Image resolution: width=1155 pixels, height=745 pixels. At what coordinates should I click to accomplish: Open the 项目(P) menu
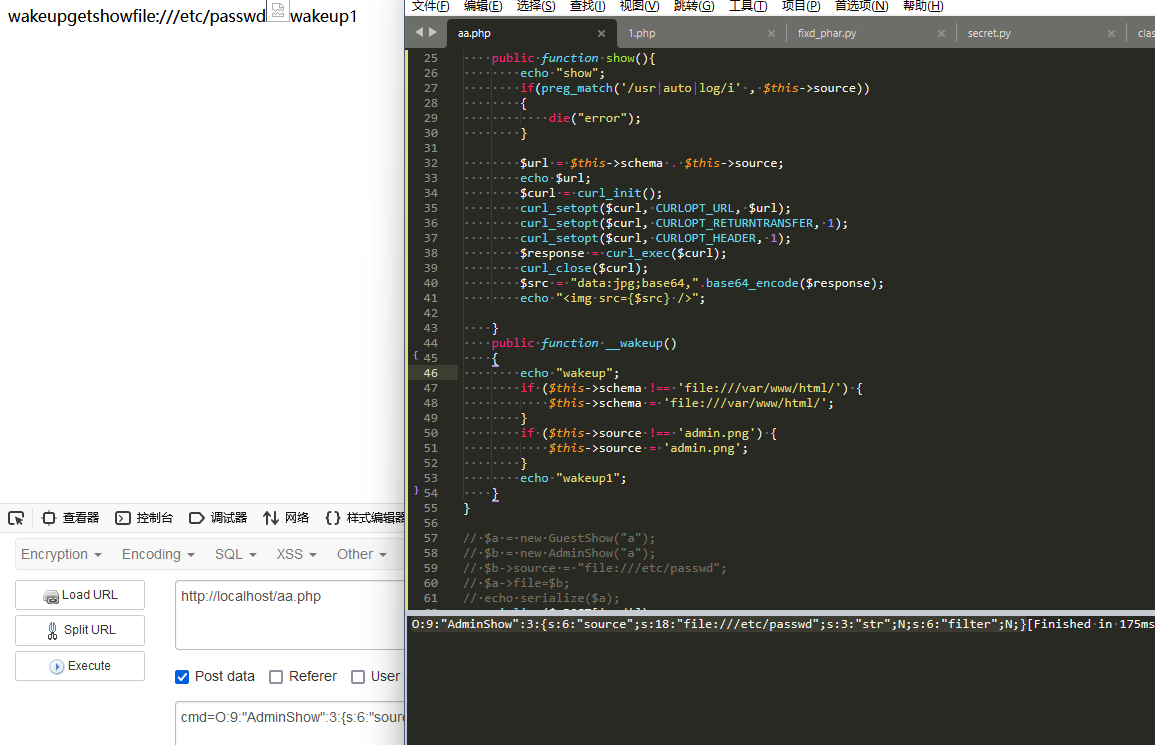coord(801,6)
